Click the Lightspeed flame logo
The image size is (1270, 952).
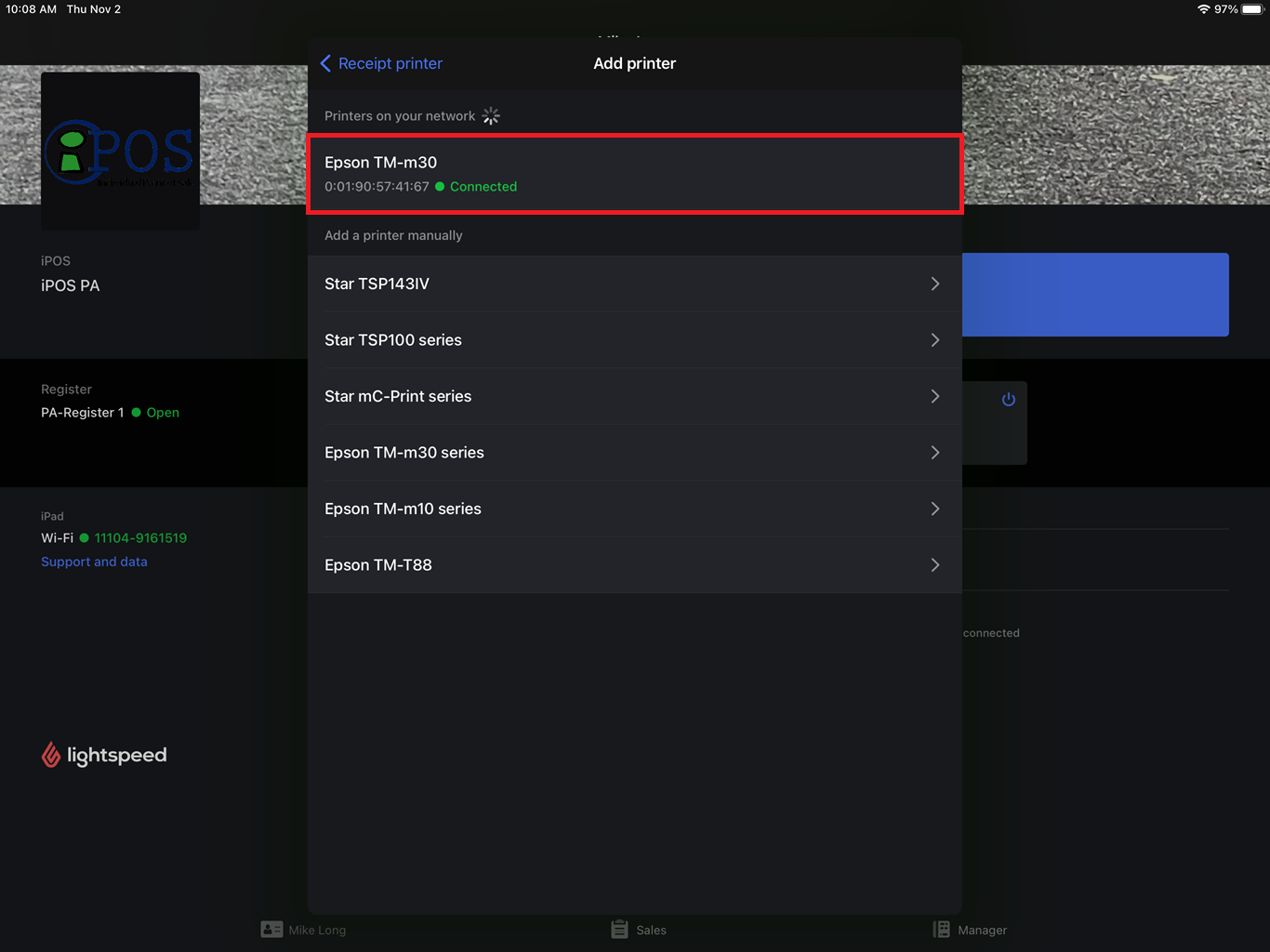point(51,755)
